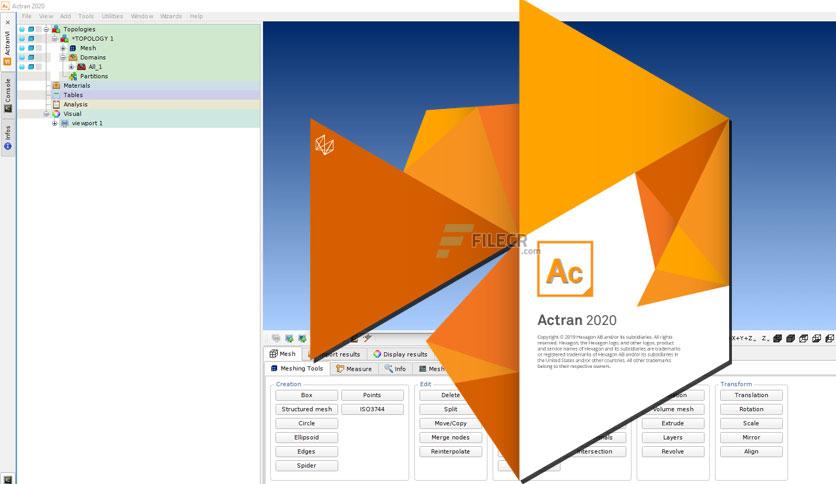Toggle visibility circle for the Topologies row
Image resolution: width=836 pixels, height=484 pixels.
[22, 29]
